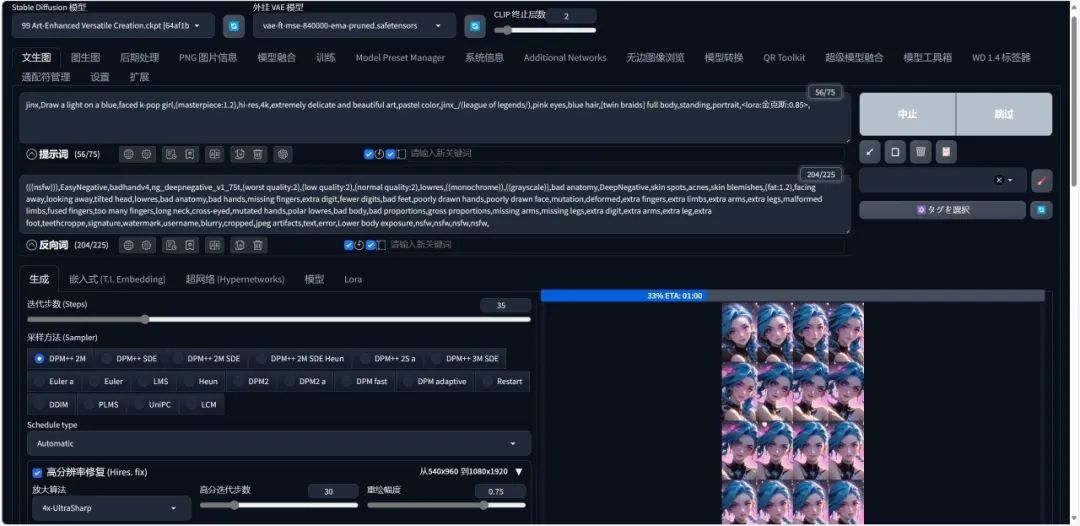Click the gear settings icon in 反向词 toolbar
Screen dimensions: 1080x526
click(x=147, y=245)
